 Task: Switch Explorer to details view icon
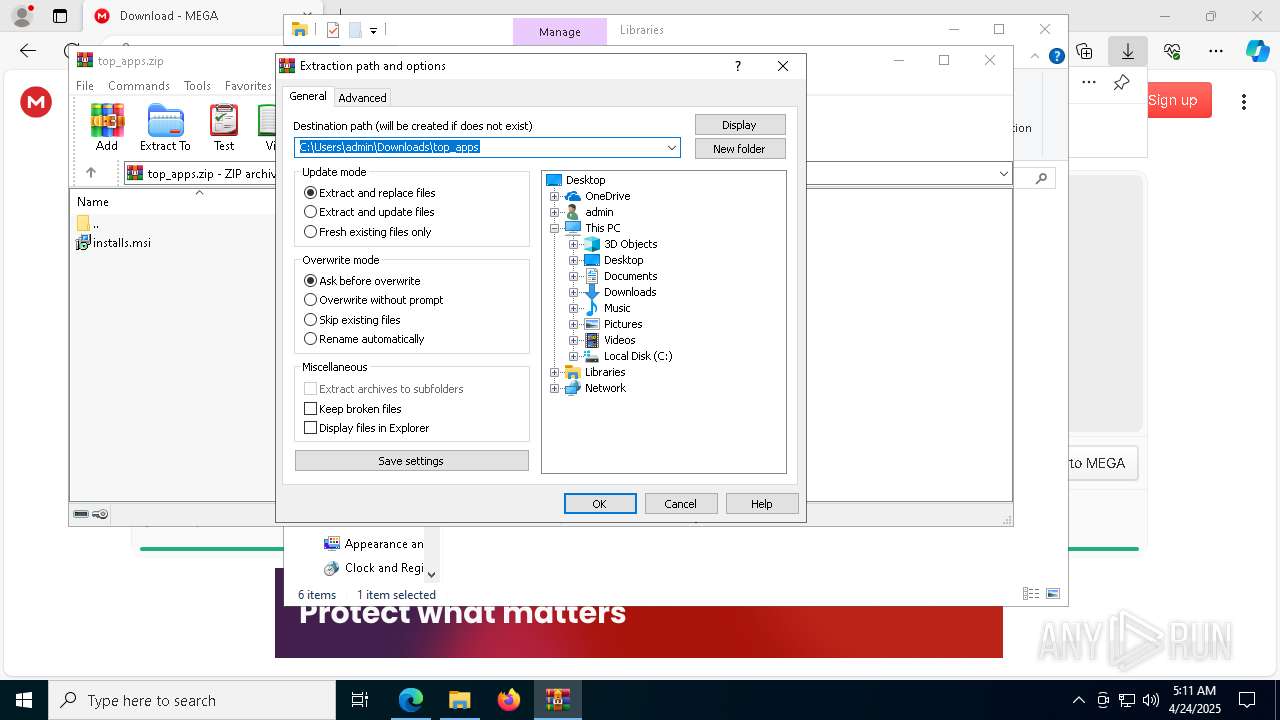pyautogui.click(x=1031, y=594)
